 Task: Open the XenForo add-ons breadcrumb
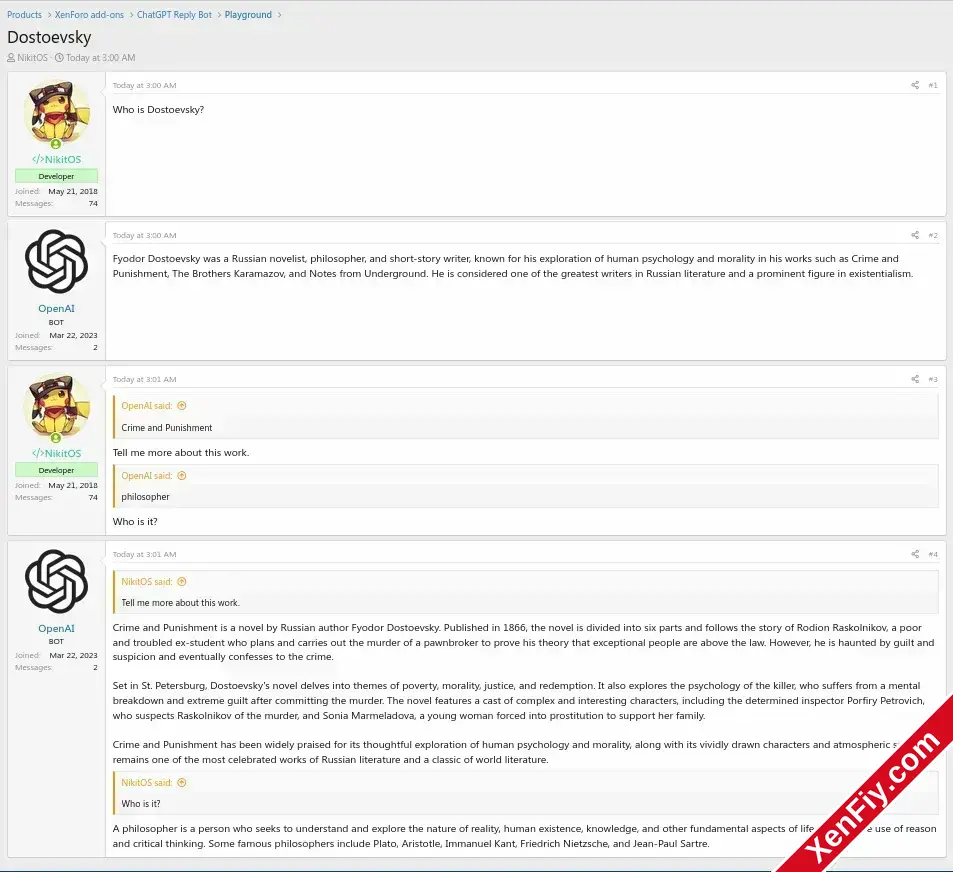point(89,15)
